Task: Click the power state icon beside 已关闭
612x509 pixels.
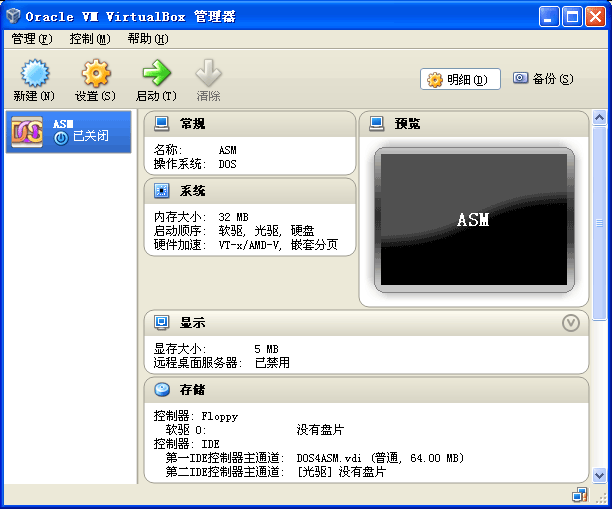Action: pyautogui.click(x=61, y=138)
